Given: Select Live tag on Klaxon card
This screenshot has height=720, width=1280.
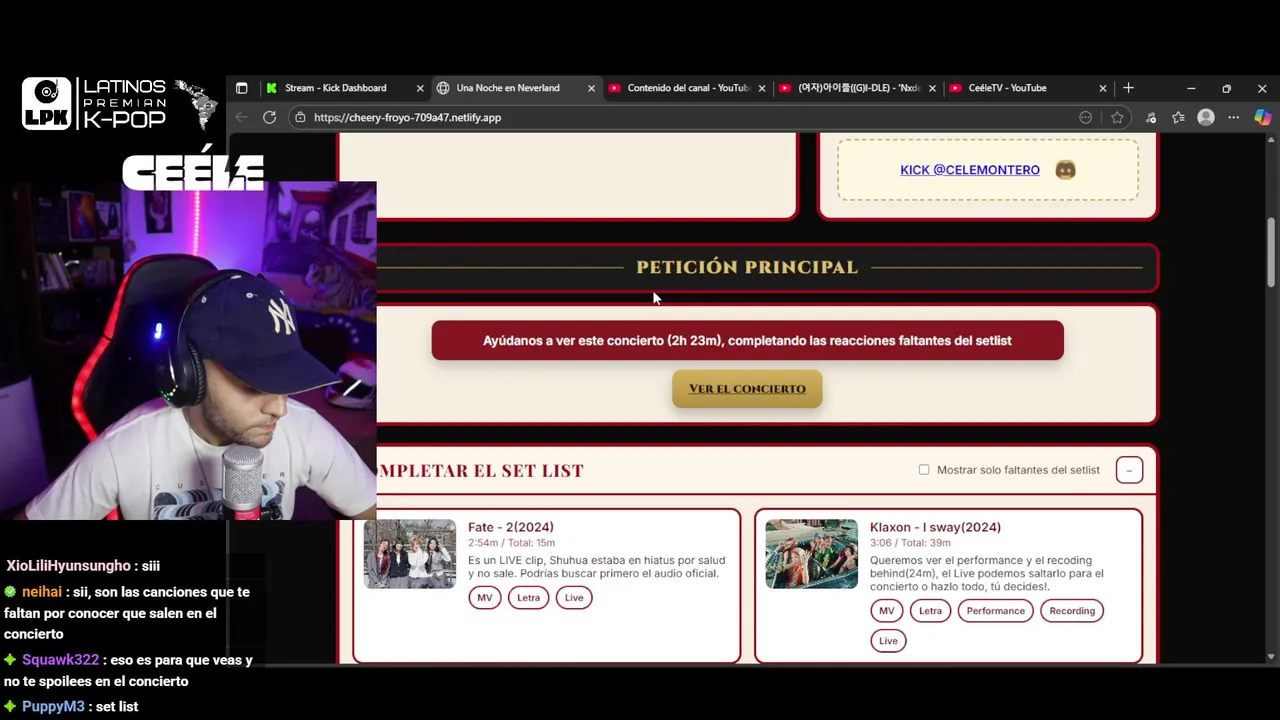Looking at the screenshot, I should 888,641.
